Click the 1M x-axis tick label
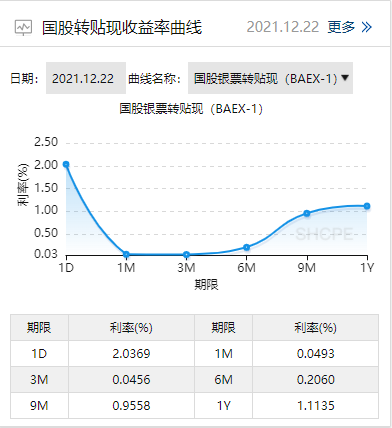Image resolution: width=392 pixels, height=428 pixels. coord(126,267)
